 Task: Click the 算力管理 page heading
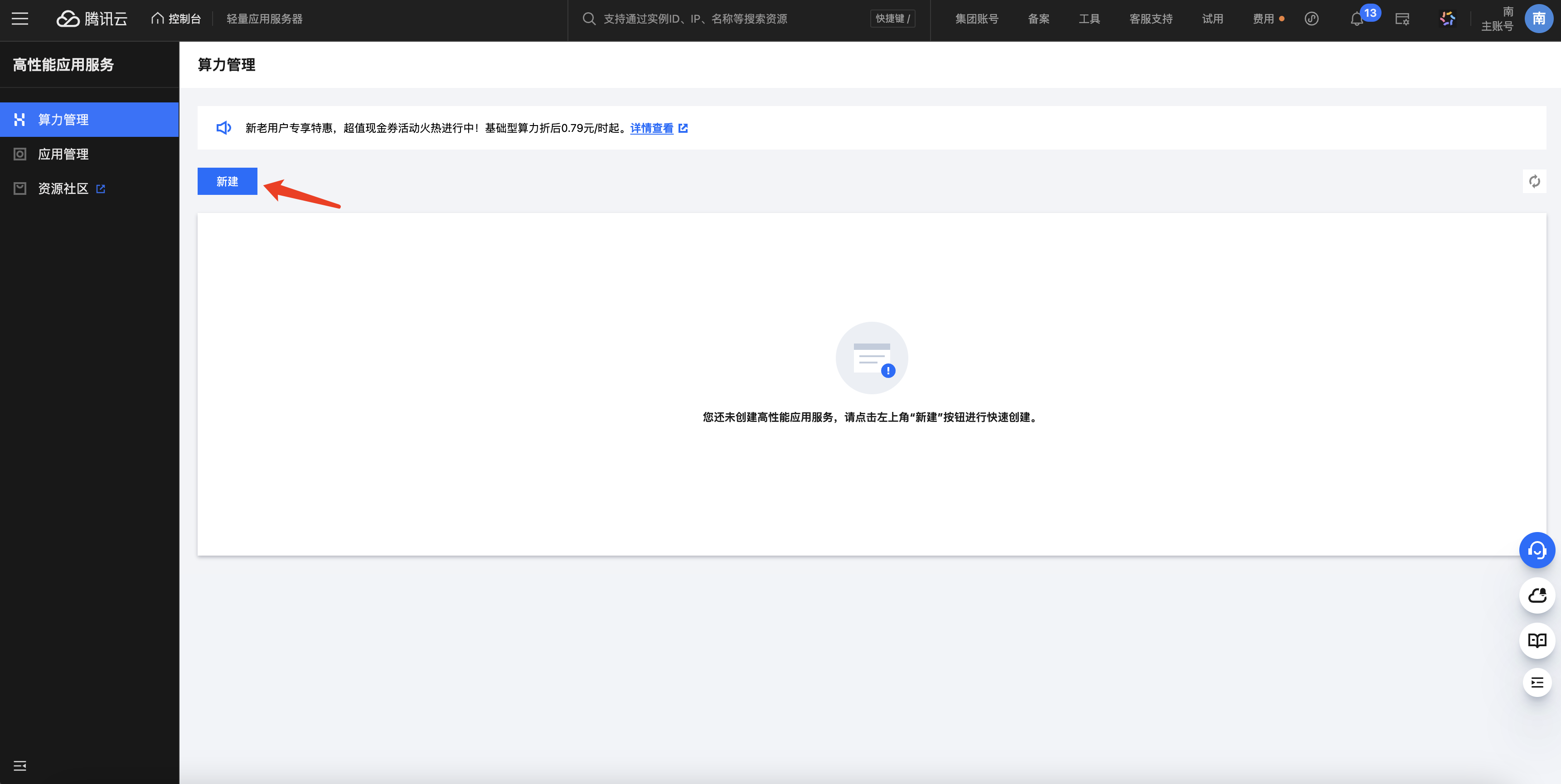coord(227,65)
